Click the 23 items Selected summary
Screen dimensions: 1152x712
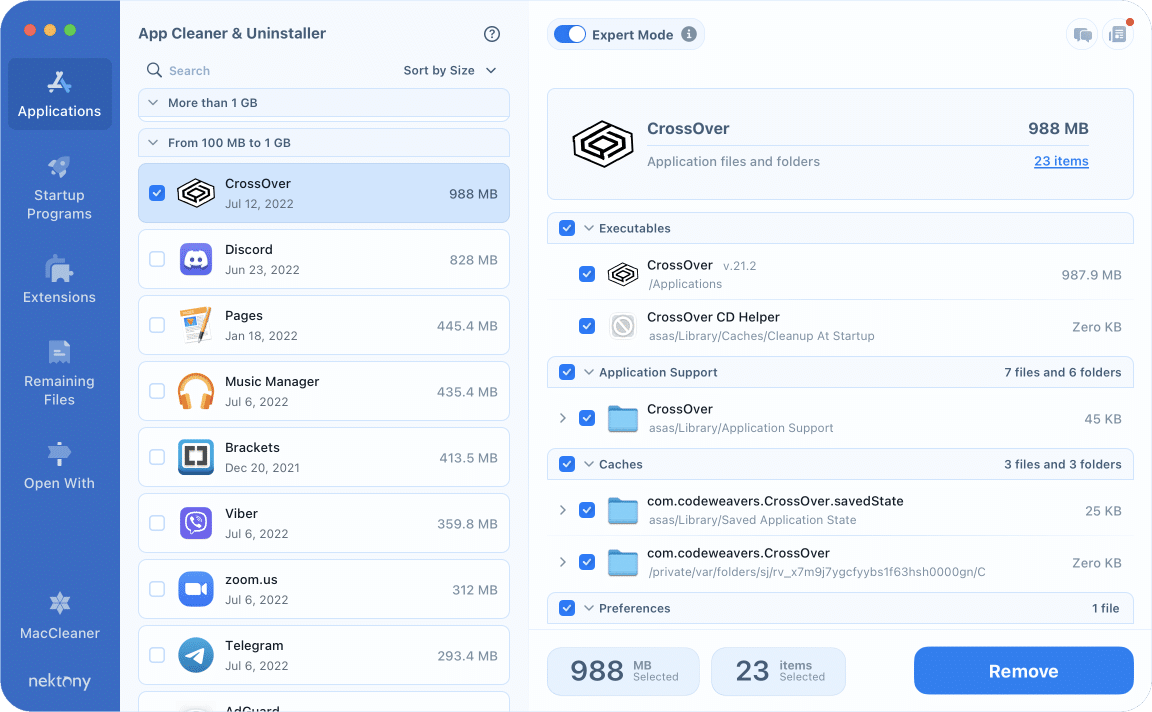tap(778, 671)
